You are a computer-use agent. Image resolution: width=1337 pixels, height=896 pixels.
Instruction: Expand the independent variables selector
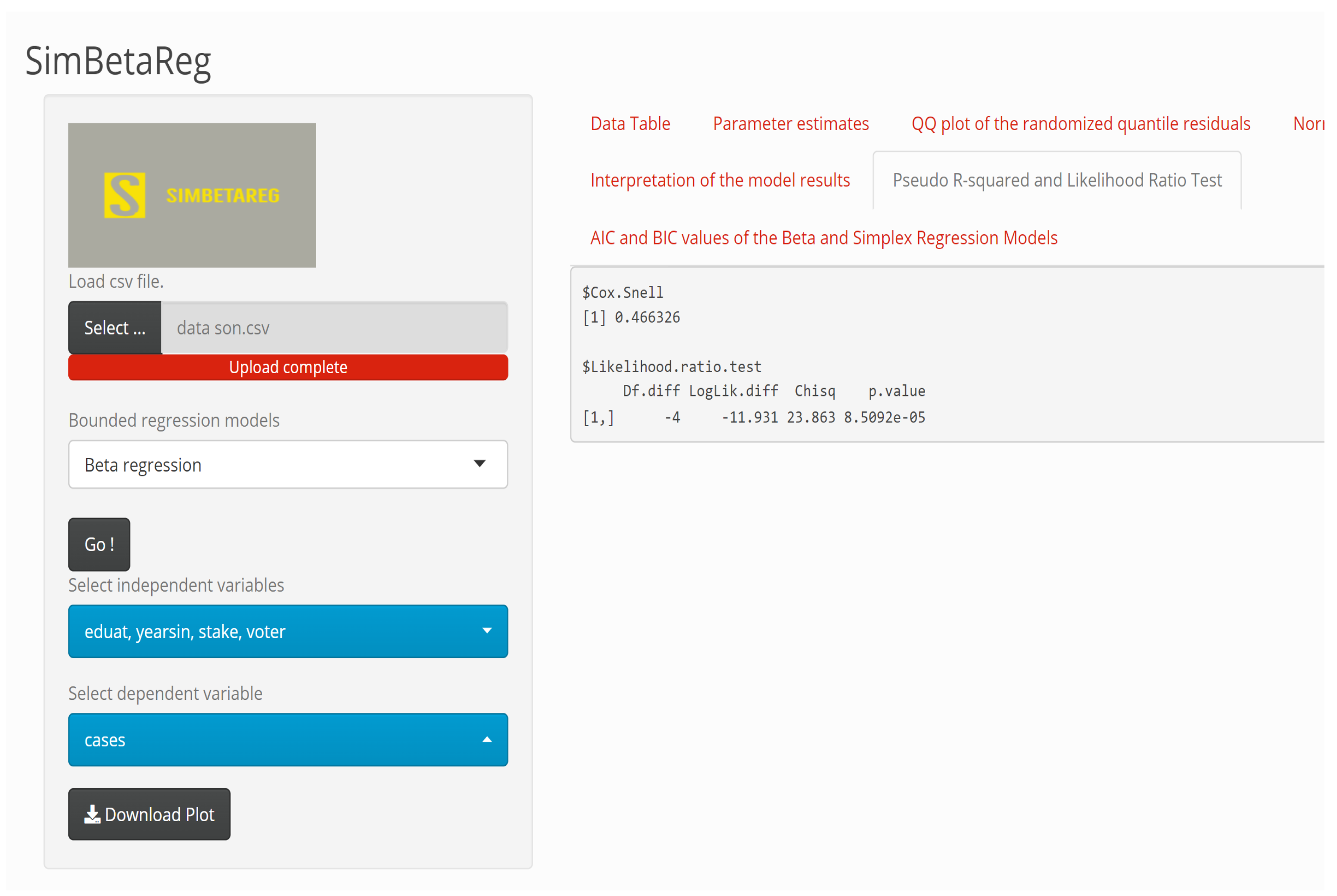click(287, 632)
